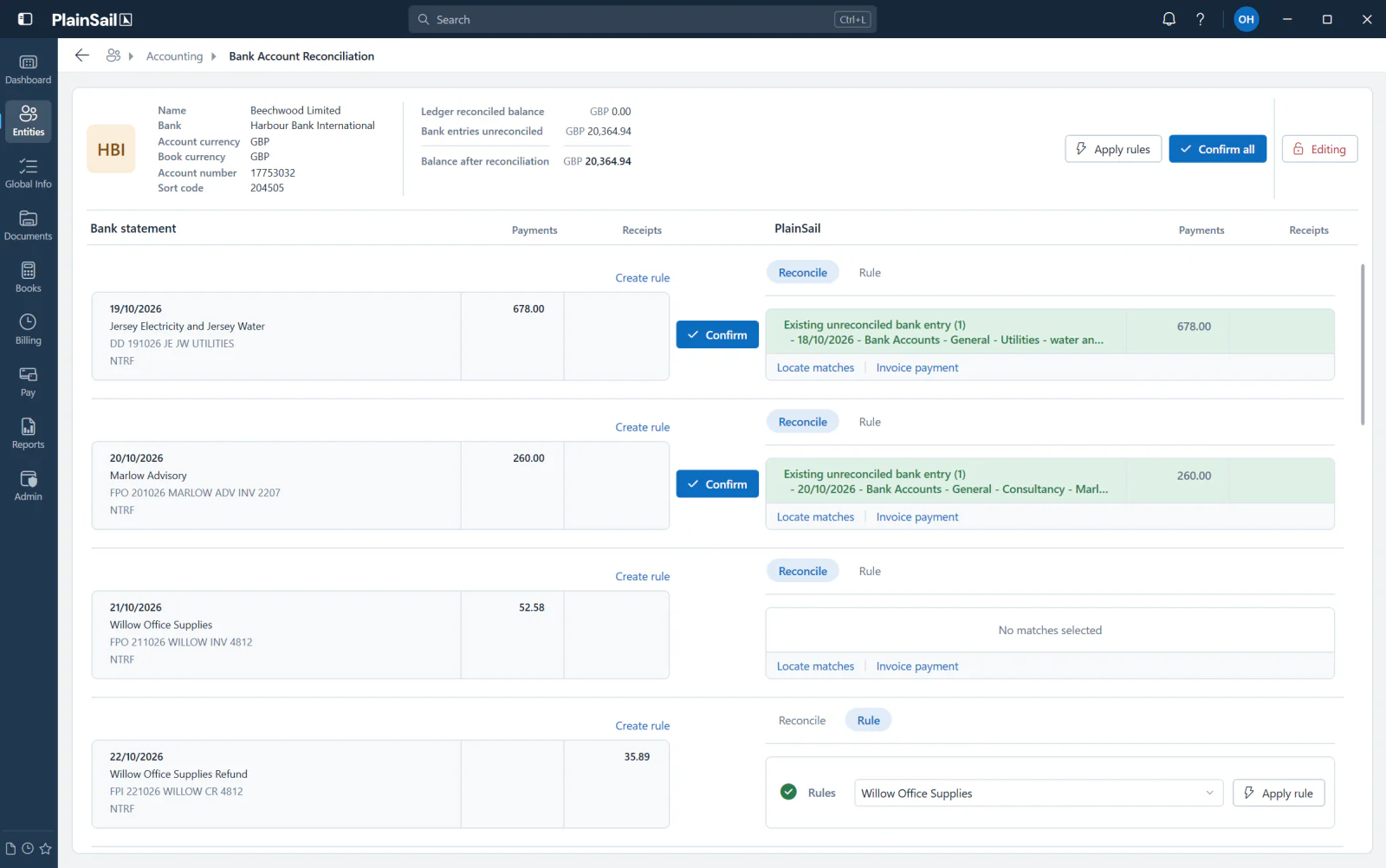Click Invoice payment for Marlow Advisory entry
The width and height of the screenshot is (1386, 868).
917,517
